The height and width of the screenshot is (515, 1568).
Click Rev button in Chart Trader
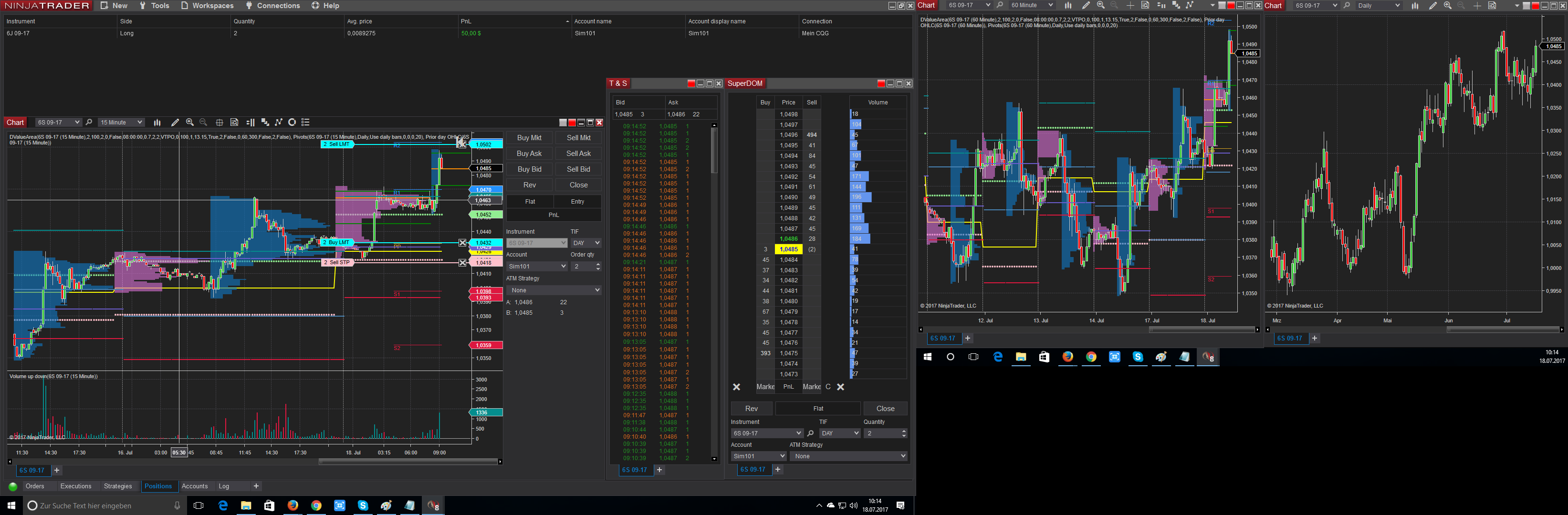tap(529, 185)
